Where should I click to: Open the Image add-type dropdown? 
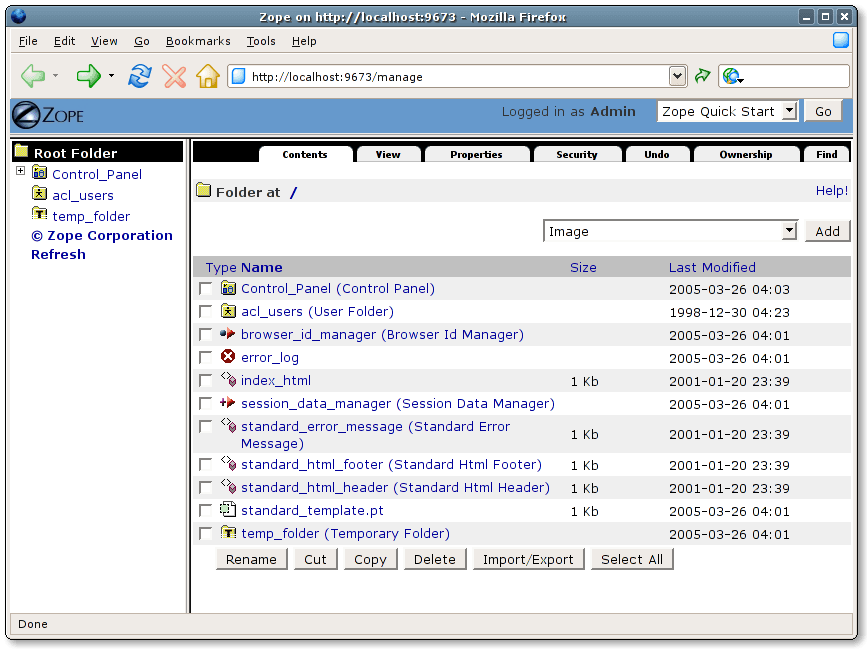click(670, 231)
